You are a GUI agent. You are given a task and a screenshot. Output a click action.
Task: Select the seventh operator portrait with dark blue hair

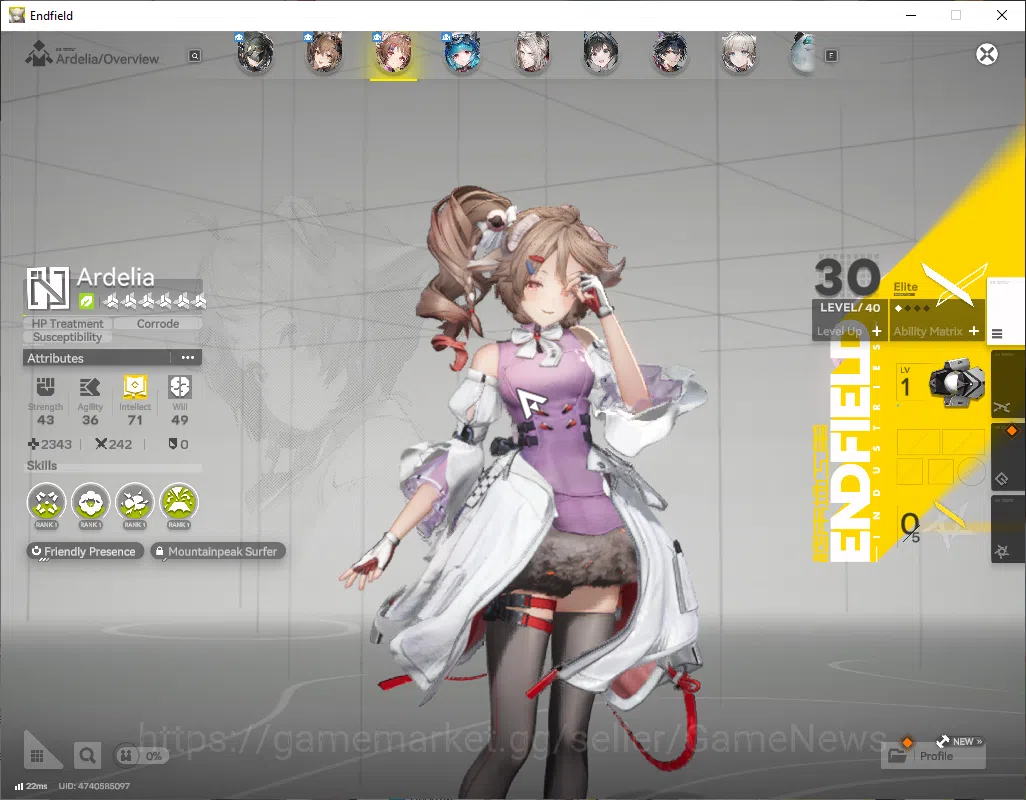click(x=670, y=53)
